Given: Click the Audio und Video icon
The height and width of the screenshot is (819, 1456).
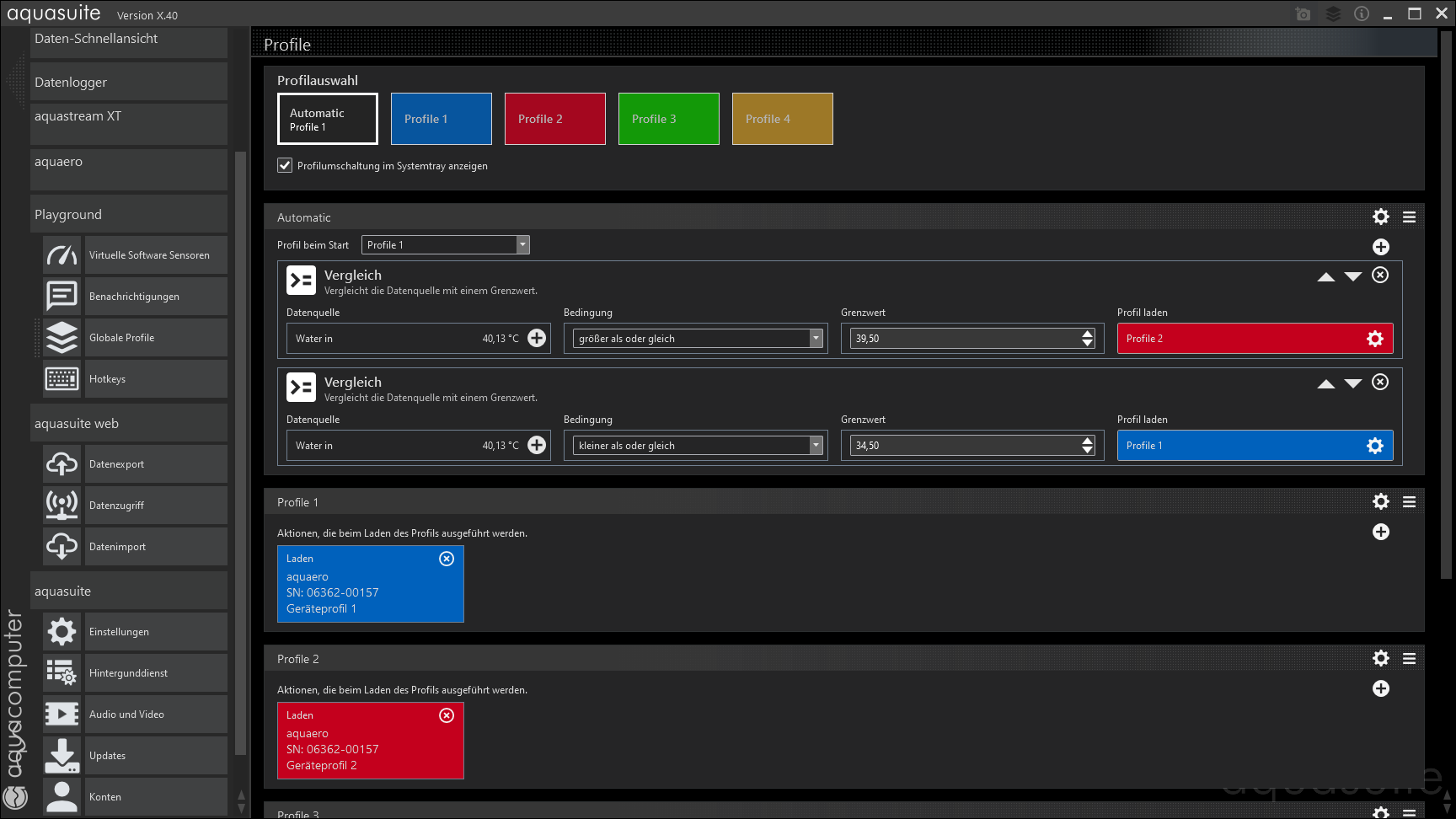Looking at the screenshot, I should click(x=62, y=715).
